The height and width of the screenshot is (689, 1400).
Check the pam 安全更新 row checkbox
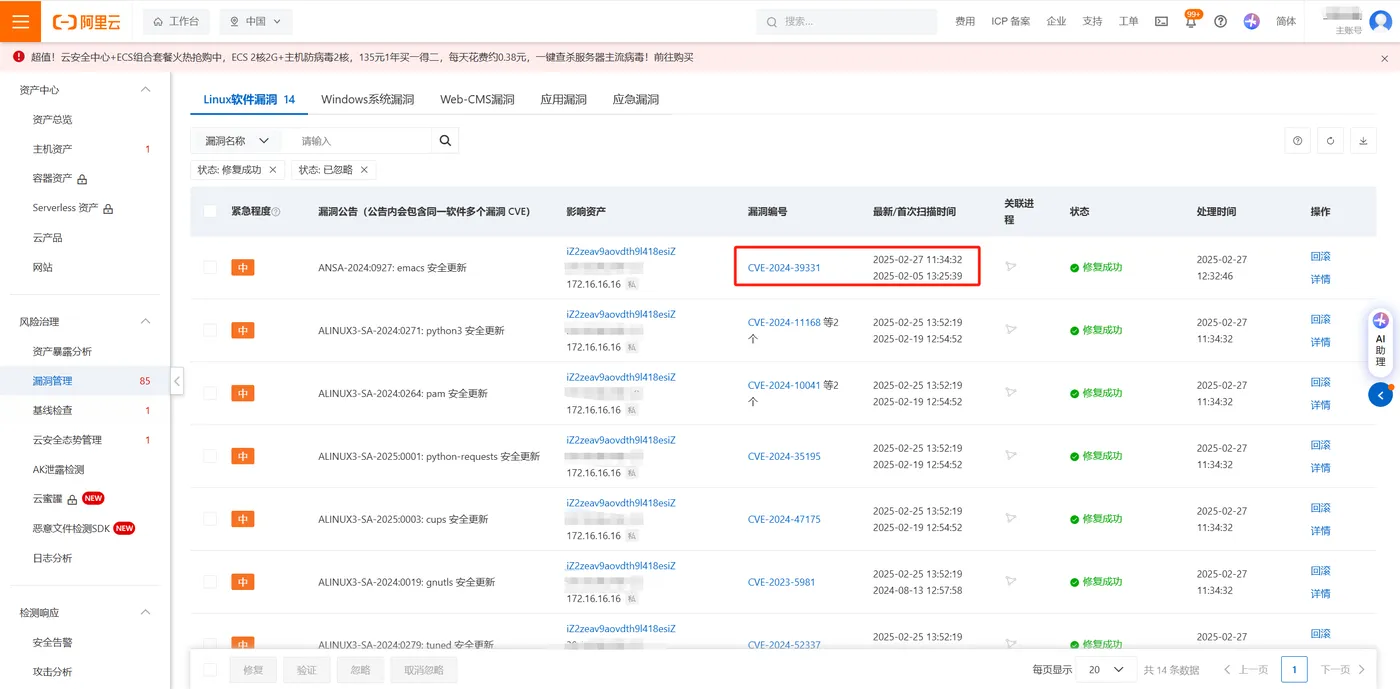pos(210,393)
